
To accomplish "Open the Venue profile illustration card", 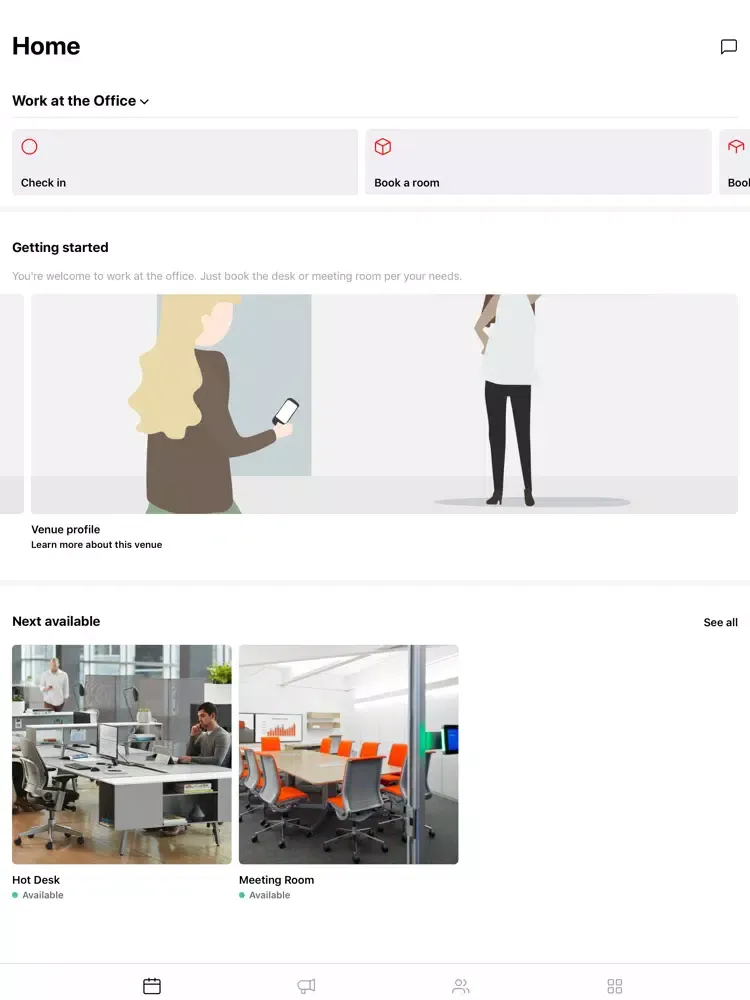I will click(x=385, y=404).
